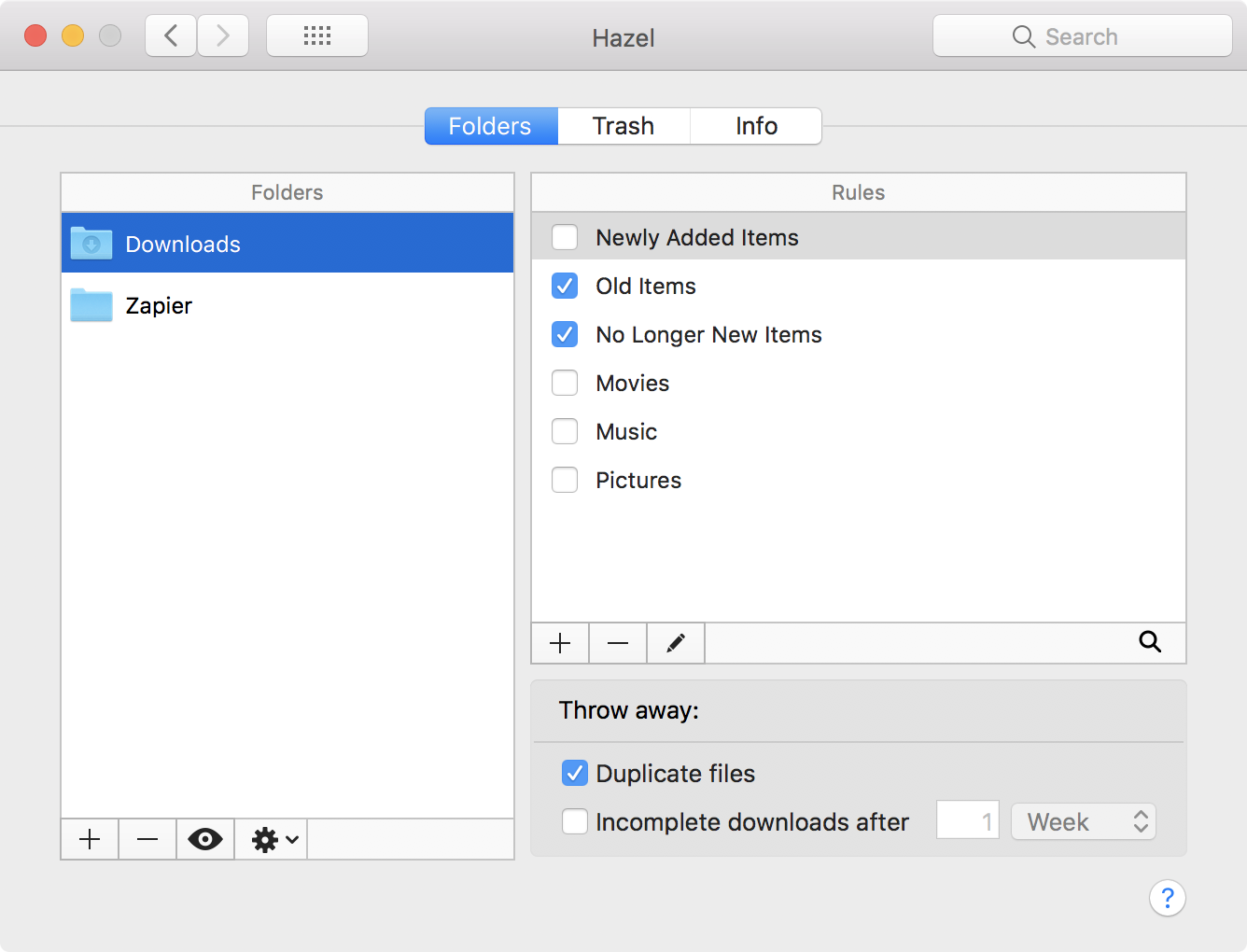1247x952 pixels.
Task: Select the Zapier folder
Action: (x=159, y=305)
